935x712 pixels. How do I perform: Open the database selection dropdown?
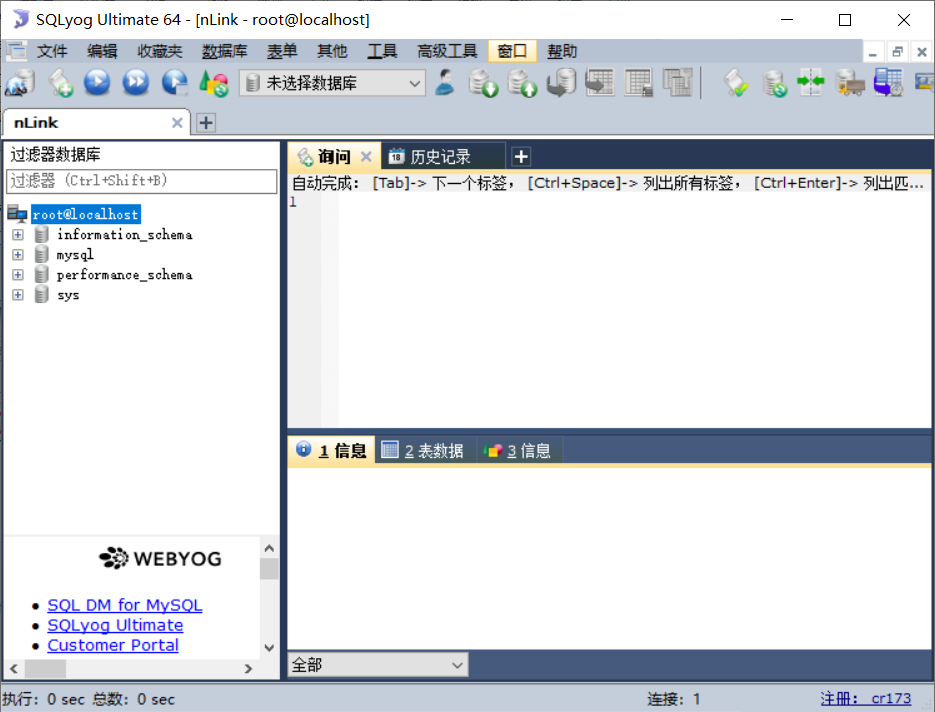point(414,82)
